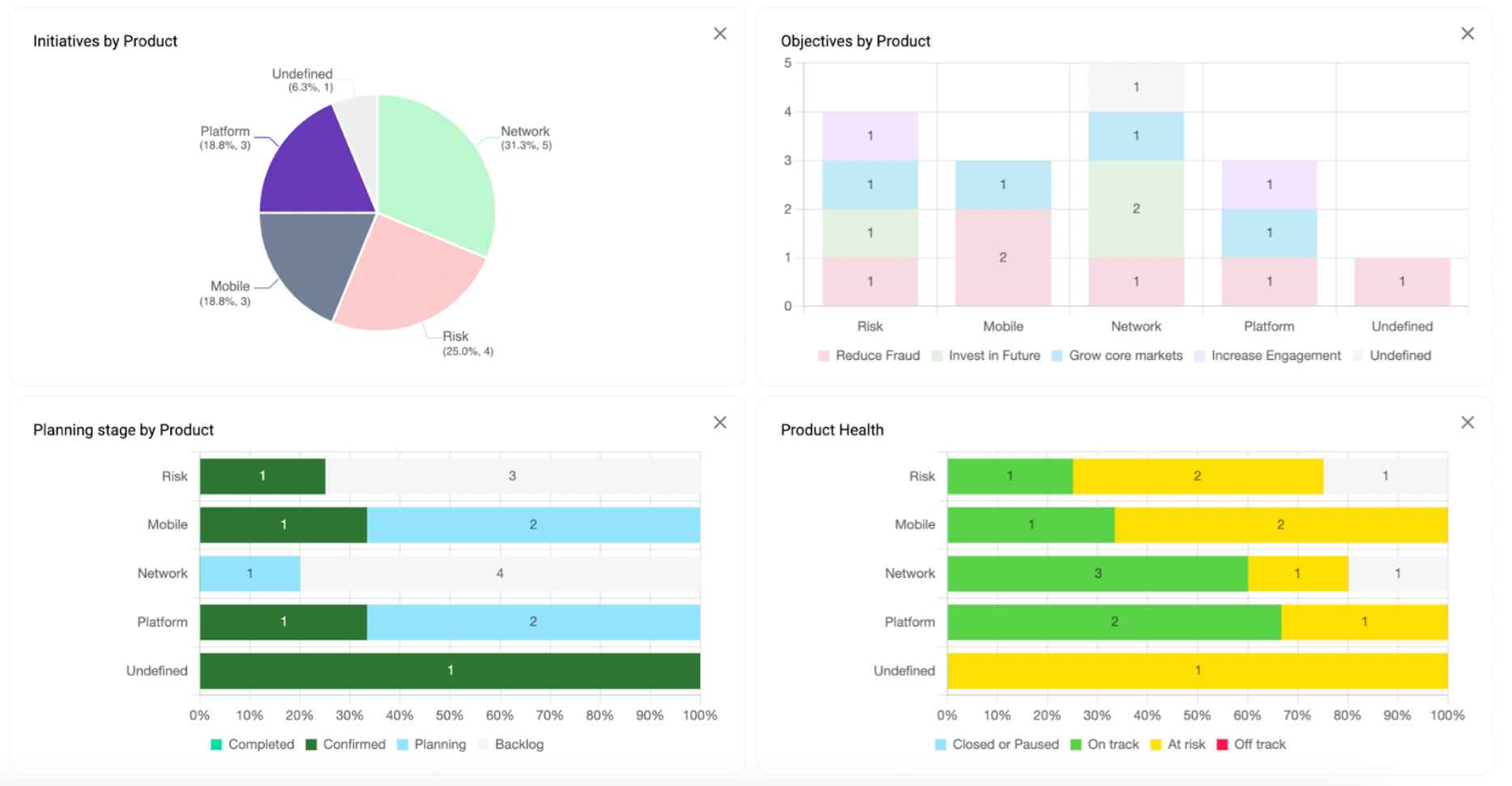The width and height of the screenshot is (1512, 786).
Task: Toggle Off track legend item
Action: (x=1251, y=745)
